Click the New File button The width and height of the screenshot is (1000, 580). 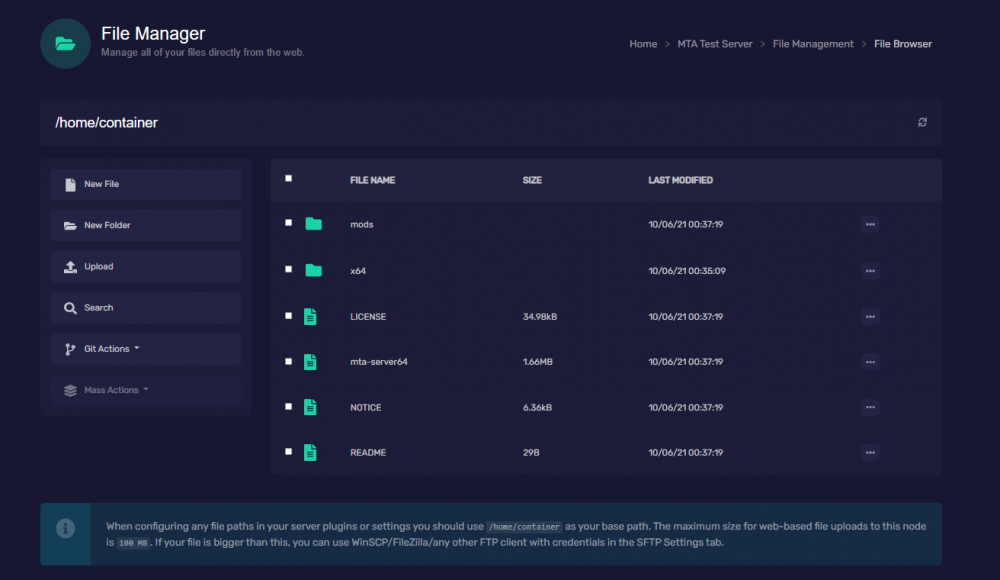click(x=146, y=184)
